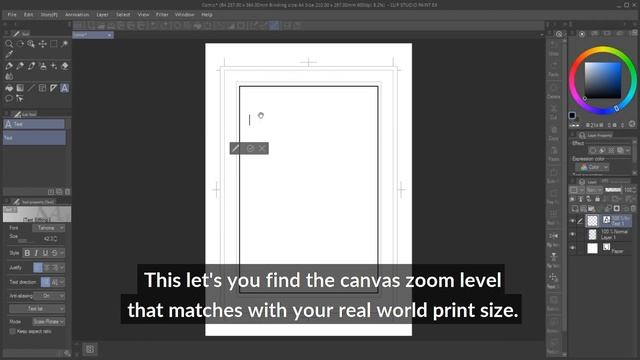Toggle Underline text style
The height and width of the screenshot is (360, 640).
tap(45, 253)
